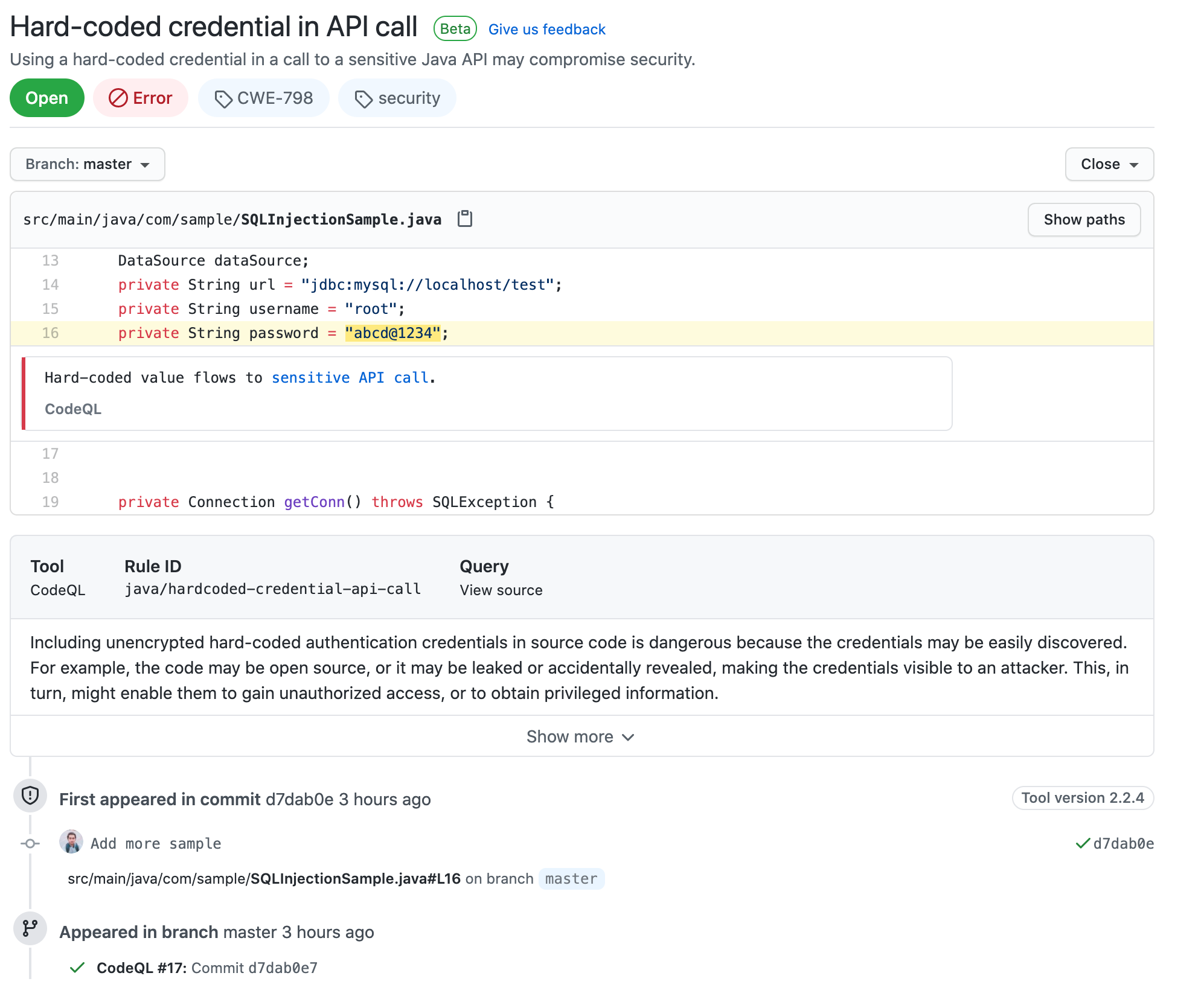The width and height of the screenshot is (1204, 1002).
Task: Click checkmark next to CodeQL #17
Action: point(77,968)
